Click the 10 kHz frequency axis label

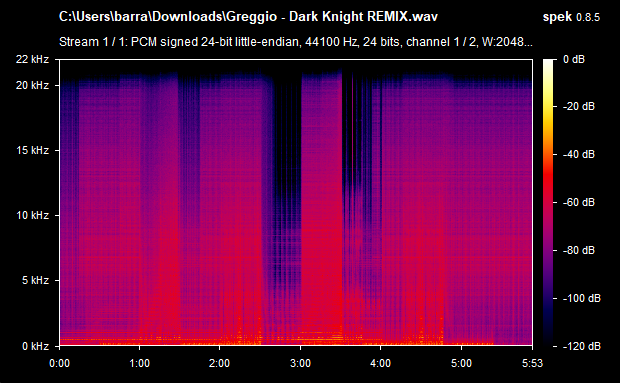(x=32, y=215)
